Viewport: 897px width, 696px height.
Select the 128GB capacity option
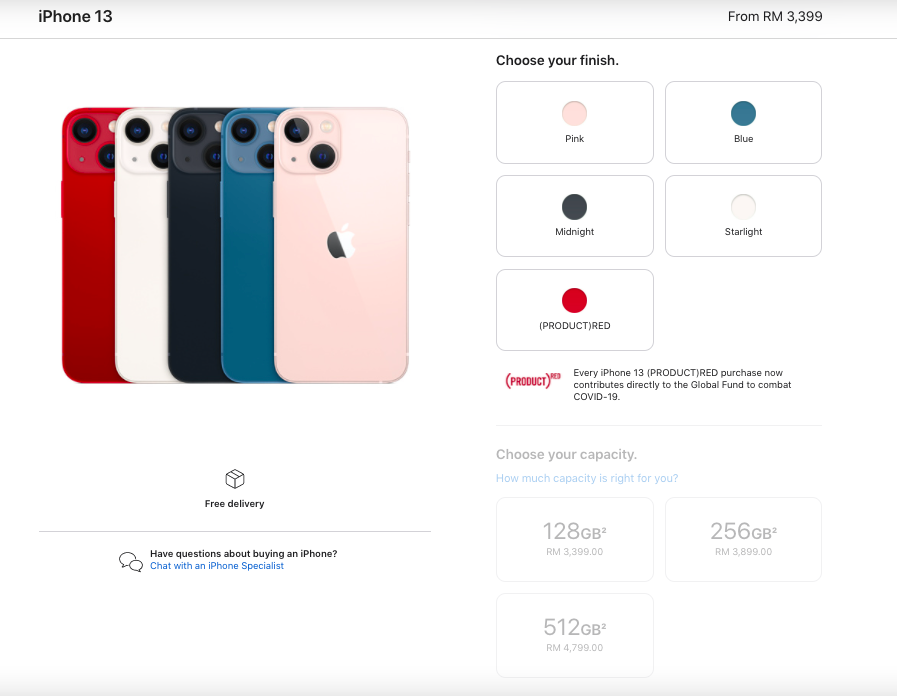(574, 539)
